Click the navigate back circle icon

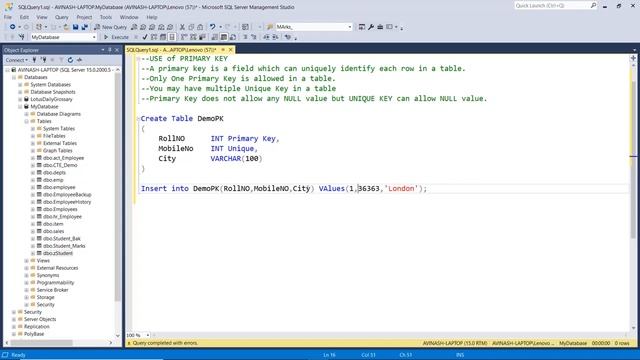coord(13,27)
